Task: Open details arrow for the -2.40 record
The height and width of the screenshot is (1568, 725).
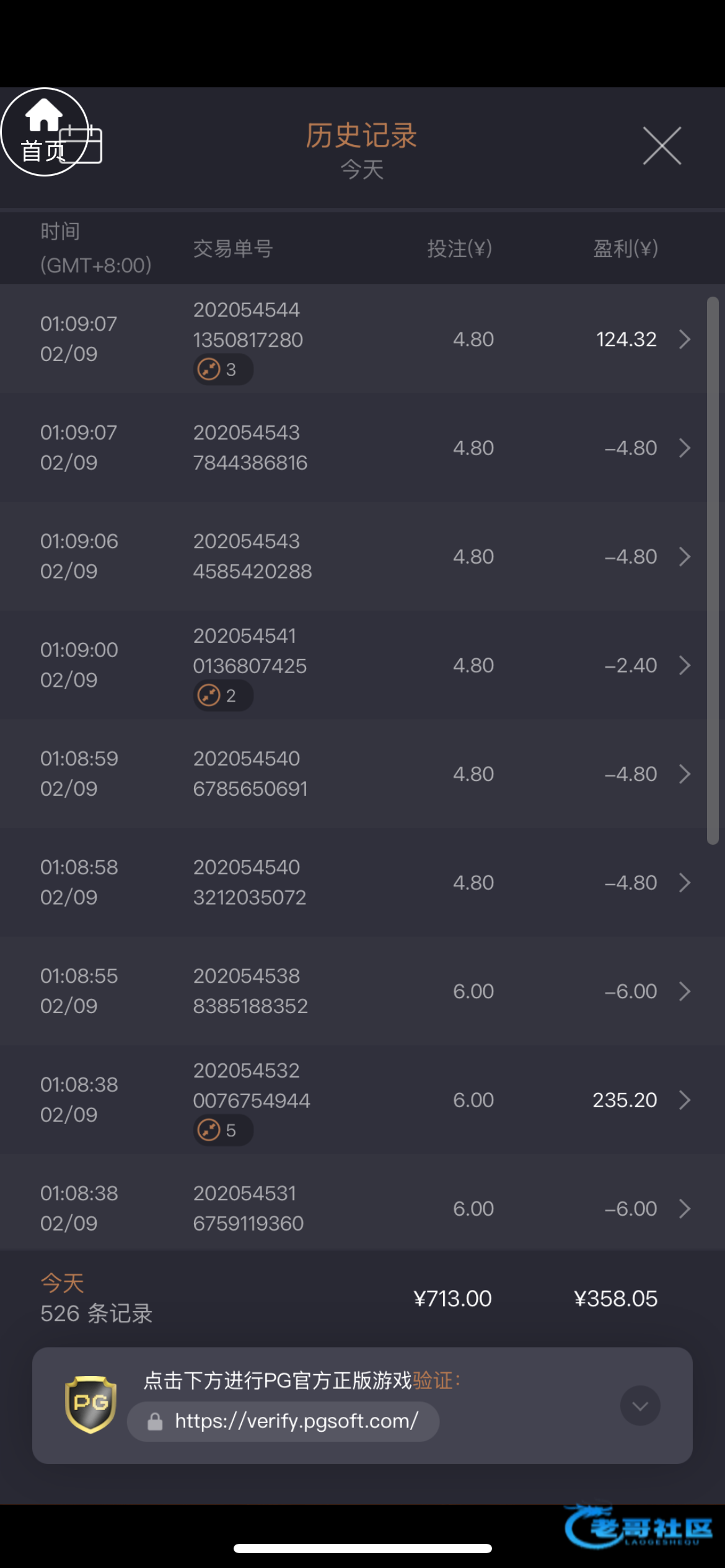Action: 684,665
